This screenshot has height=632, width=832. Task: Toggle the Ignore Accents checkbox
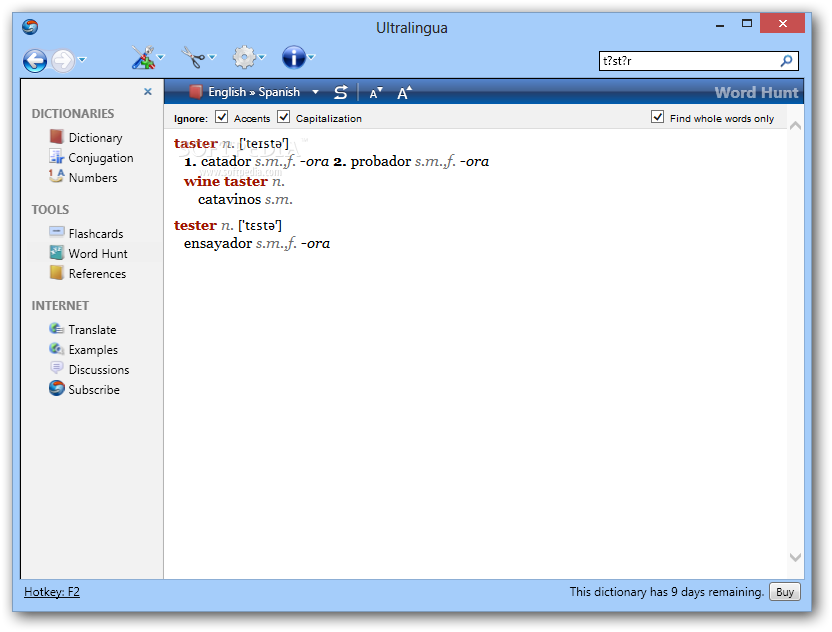[x=221, y=117]
